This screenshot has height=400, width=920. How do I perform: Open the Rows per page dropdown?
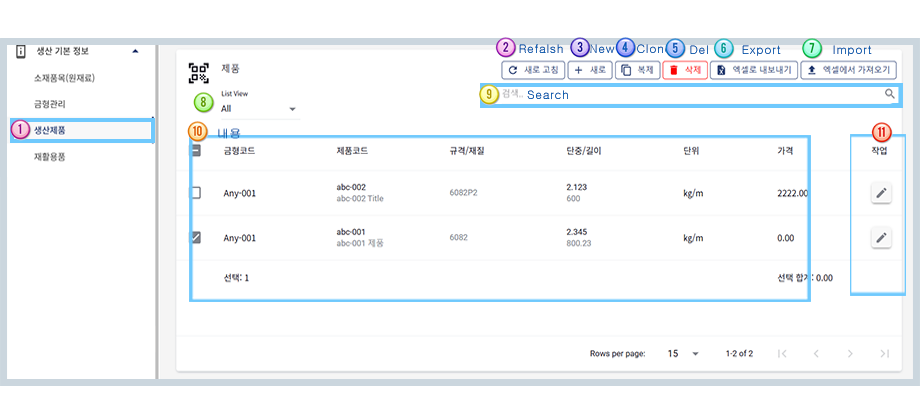pos(683,353)
